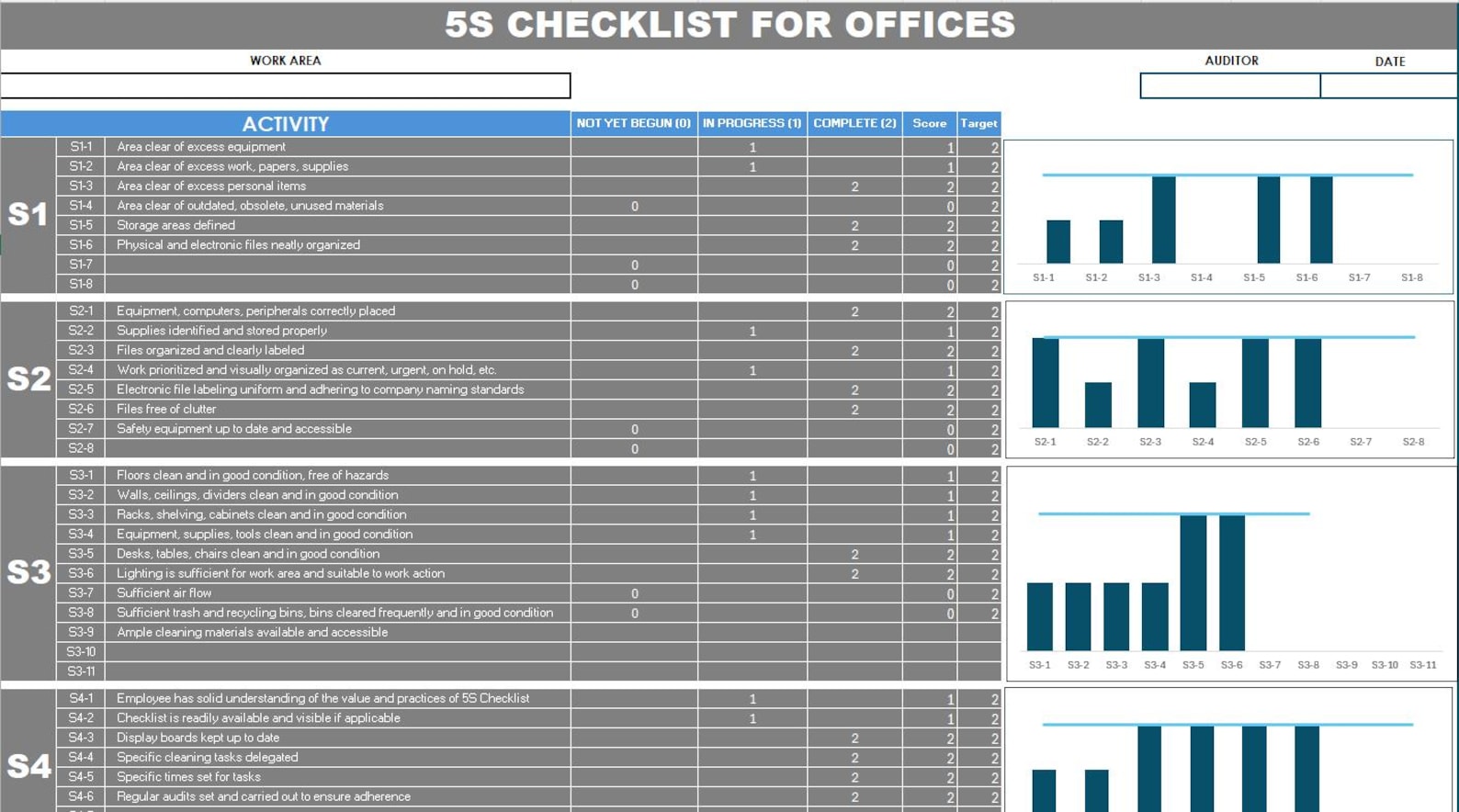
Task: Click 'Area clear of excess work, papers, supplies'
Action: 337,166
